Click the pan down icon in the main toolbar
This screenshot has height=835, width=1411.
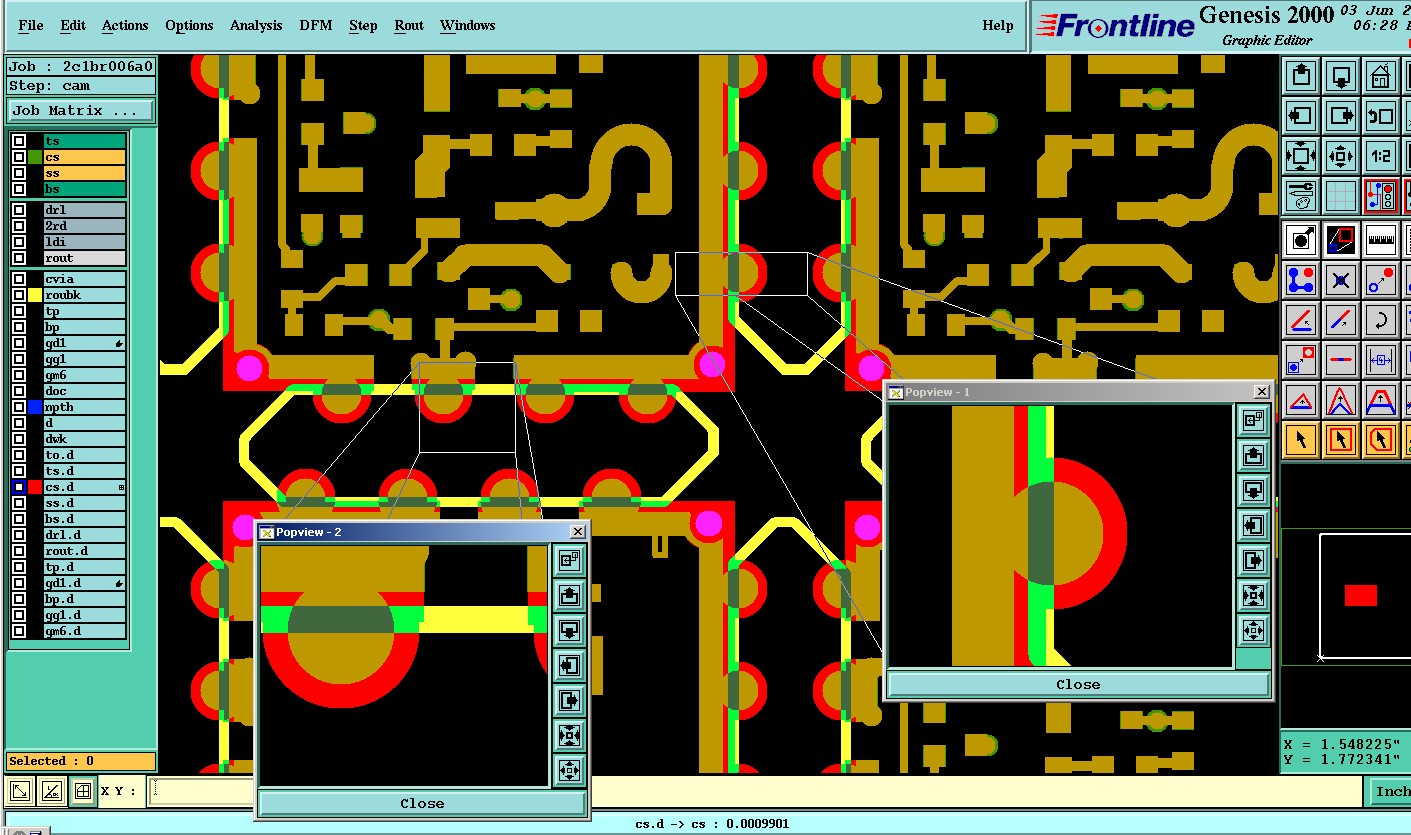tap(1340, 75)
